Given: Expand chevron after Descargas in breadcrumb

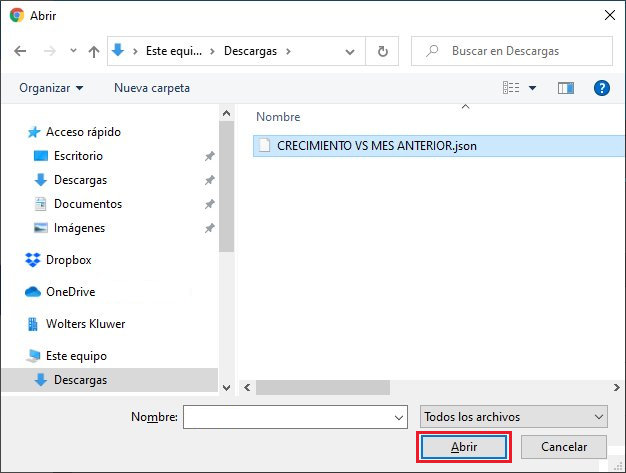Looking at the screenshot, I should [288, 51].
